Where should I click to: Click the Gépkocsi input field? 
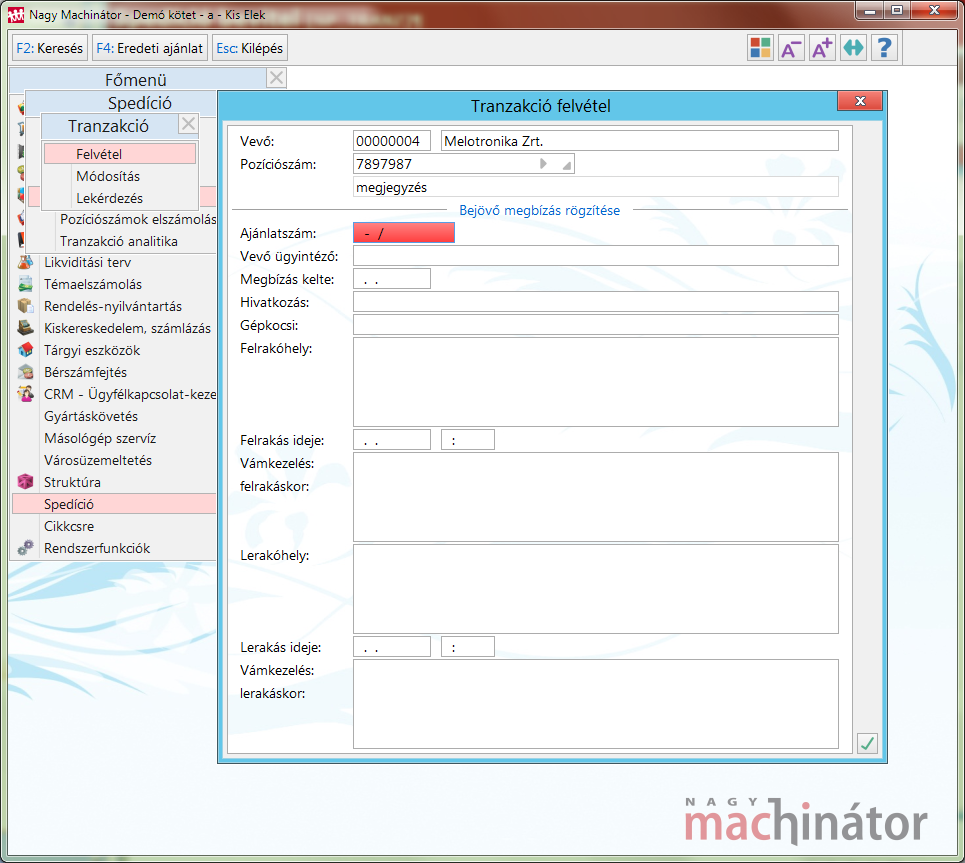(596, 325)
